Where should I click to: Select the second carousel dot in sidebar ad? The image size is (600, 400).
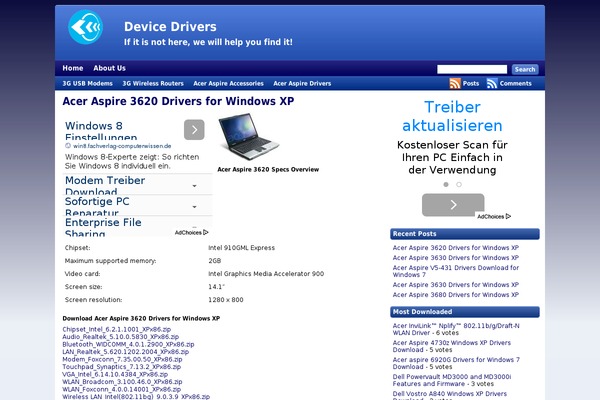click(x=459, y=184)
